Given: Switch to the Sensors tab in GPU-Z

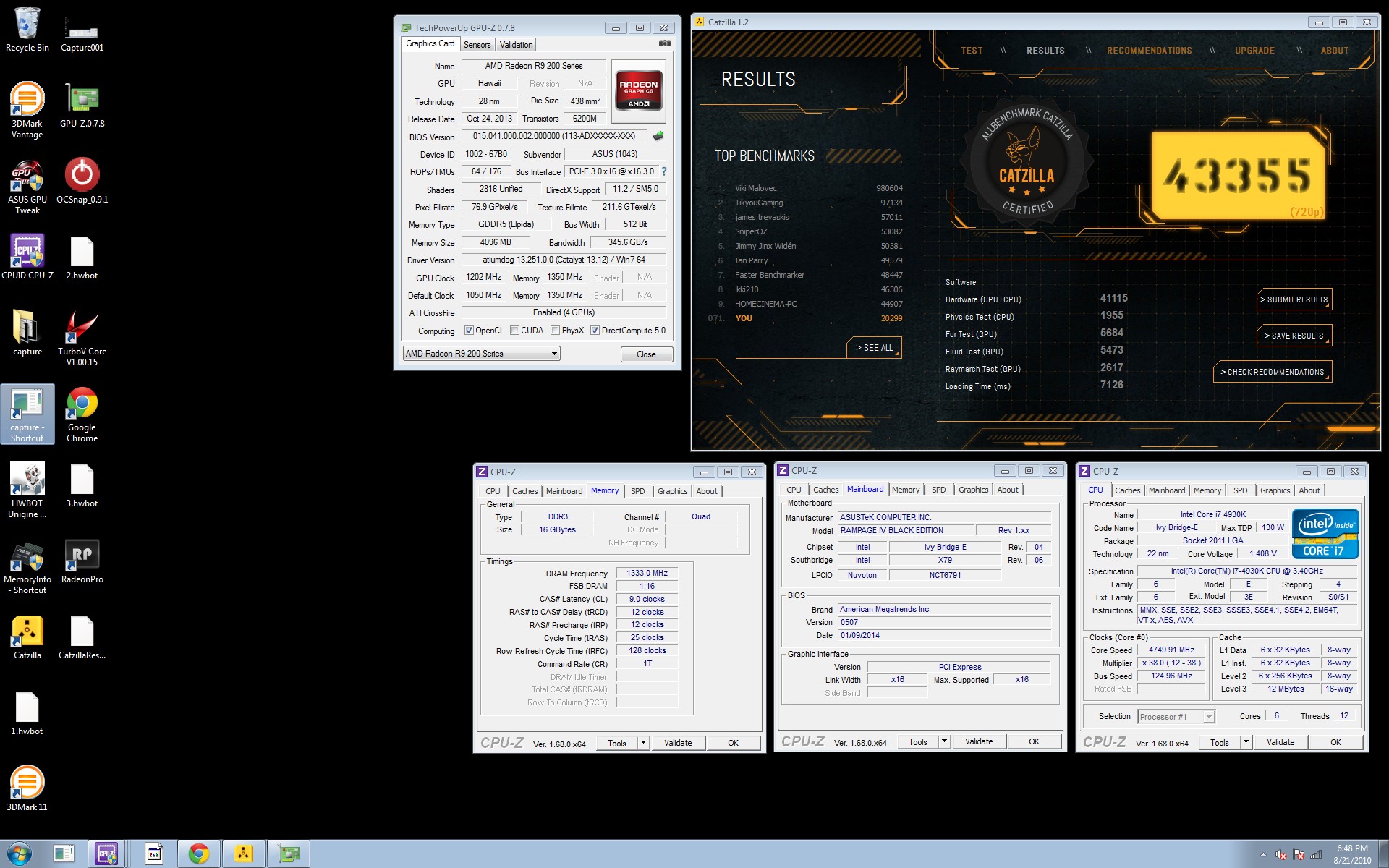Looking at the screenshot, I should pos(477,45).
